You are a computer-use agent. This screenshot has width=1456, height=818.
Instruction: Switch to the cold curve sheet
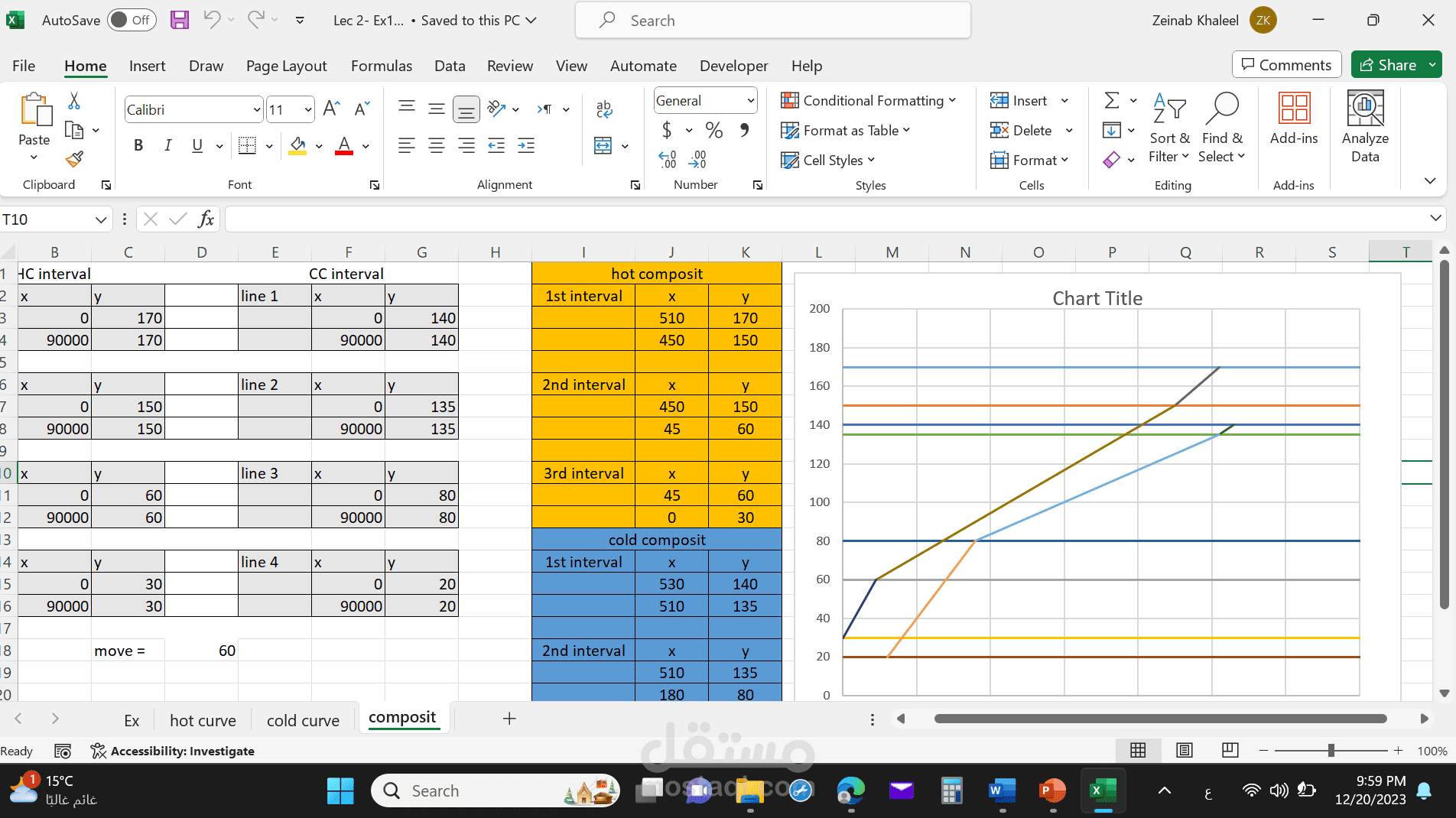click(x=303, y=720)
